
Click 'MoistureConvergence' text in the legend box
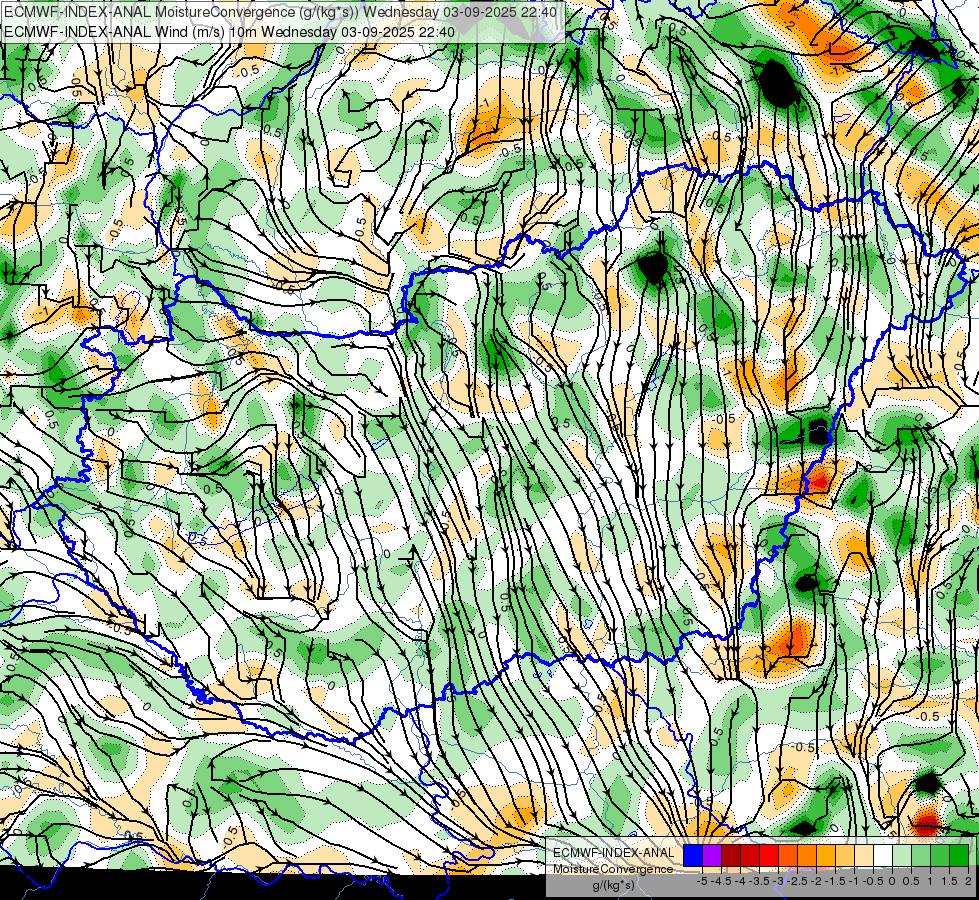pos(613,869)
